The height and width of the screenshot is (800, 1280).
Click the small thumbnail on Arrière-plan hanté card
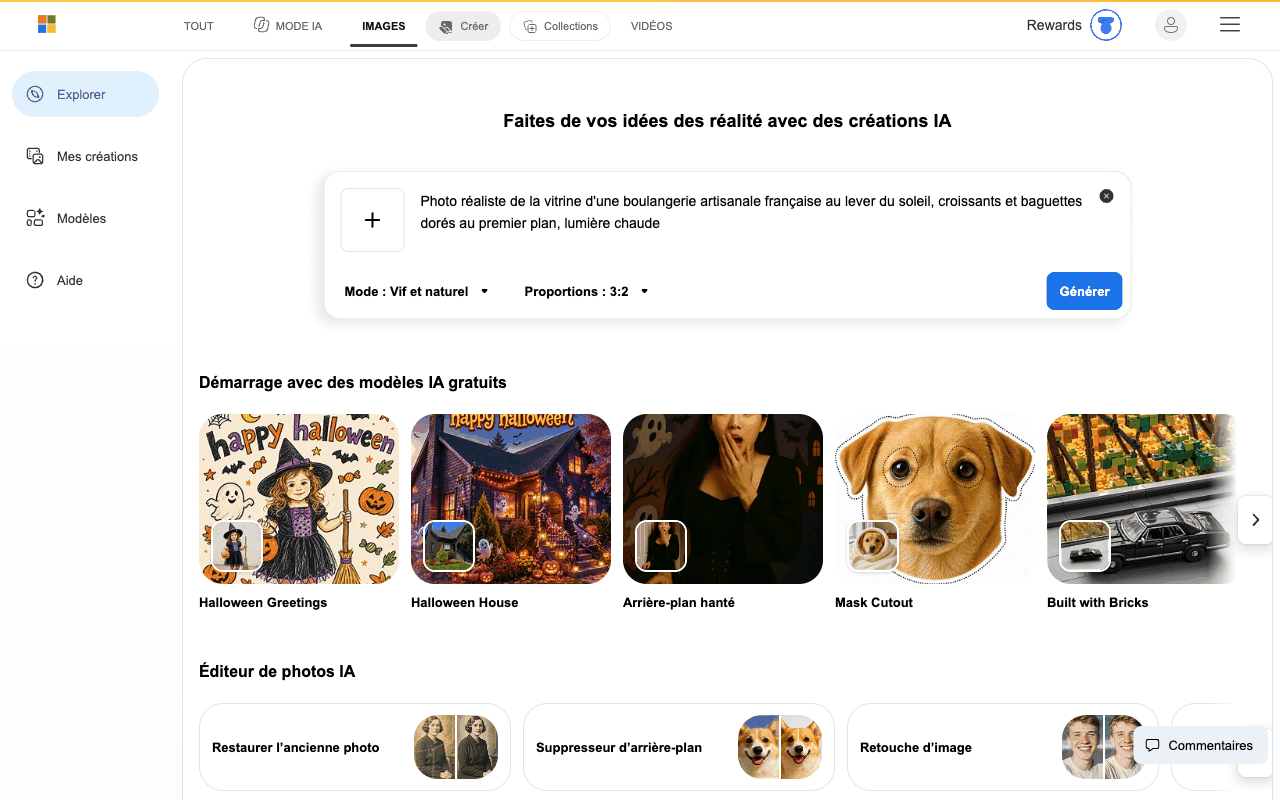pyautogui.click(x=661, y=546)
